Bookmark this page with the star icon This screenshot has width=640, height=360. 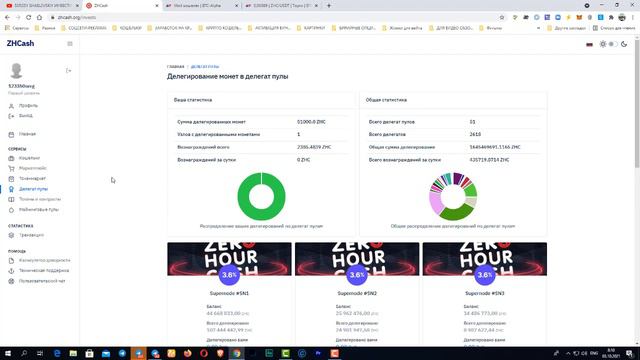coord(502,18)
